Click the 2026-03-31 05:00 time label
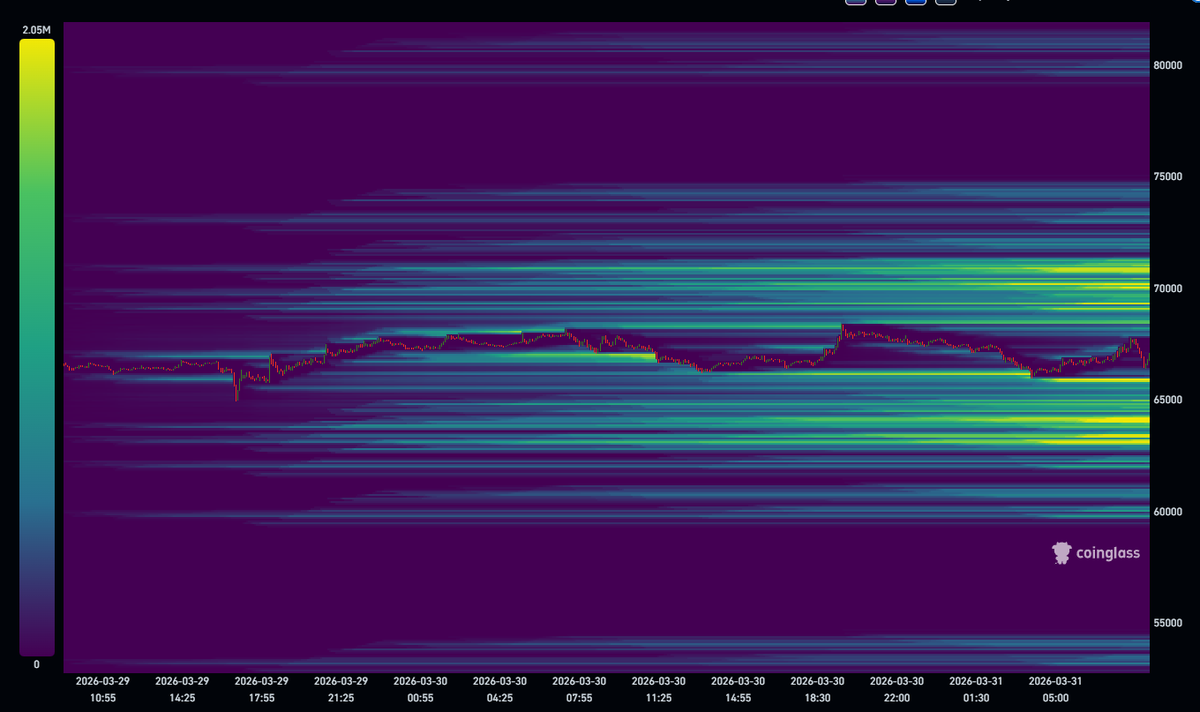Screen dimensions: 1200x712 1057,689
